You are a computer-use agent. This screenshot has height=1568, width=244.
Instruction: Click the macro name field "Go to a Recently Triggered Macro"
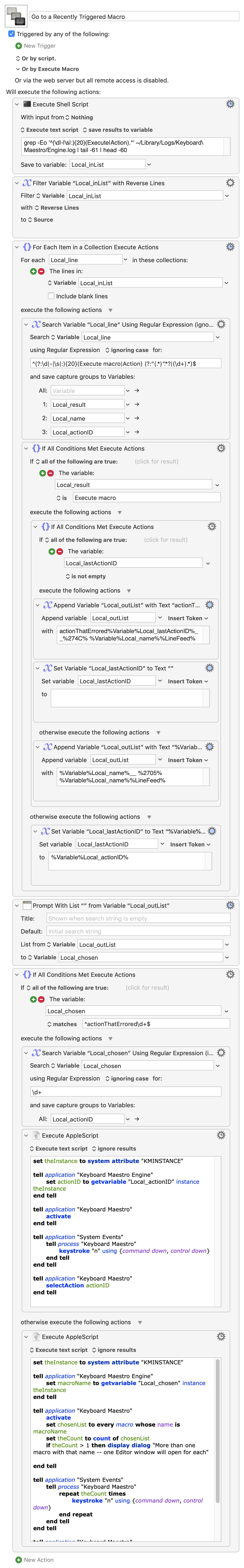[x=134, y=16]
